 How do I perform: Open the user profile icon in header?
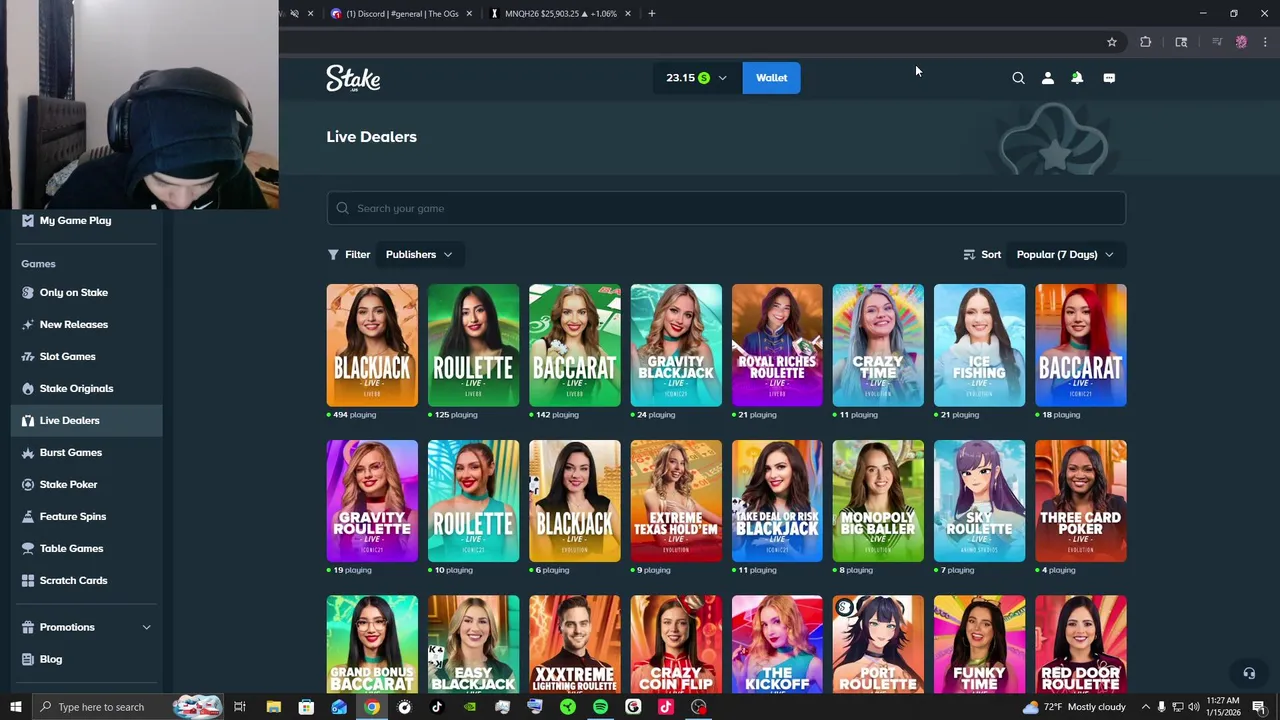[x=1048, y=78]
